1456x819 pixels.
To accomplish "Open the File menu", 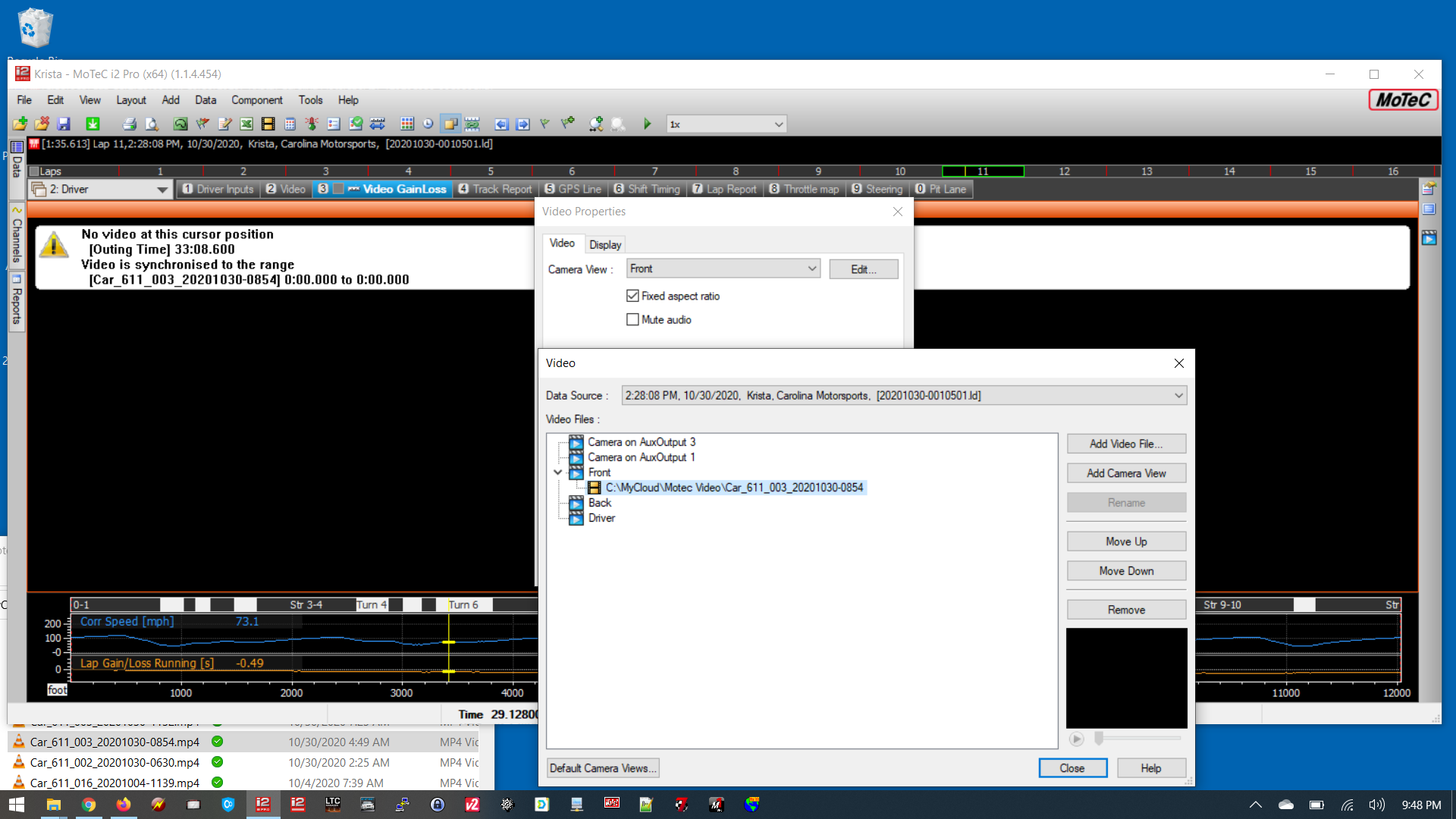I will (24, 100).
